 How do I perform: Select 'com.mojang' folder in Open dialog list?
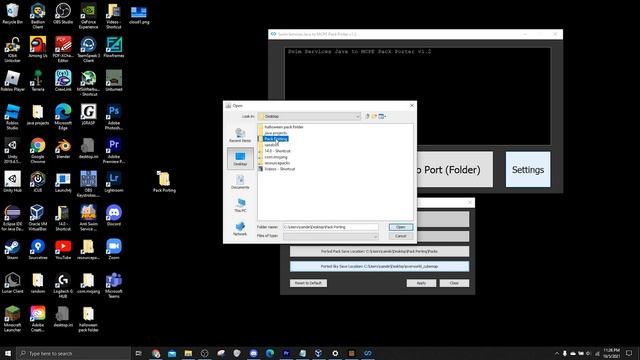point(276,157)
